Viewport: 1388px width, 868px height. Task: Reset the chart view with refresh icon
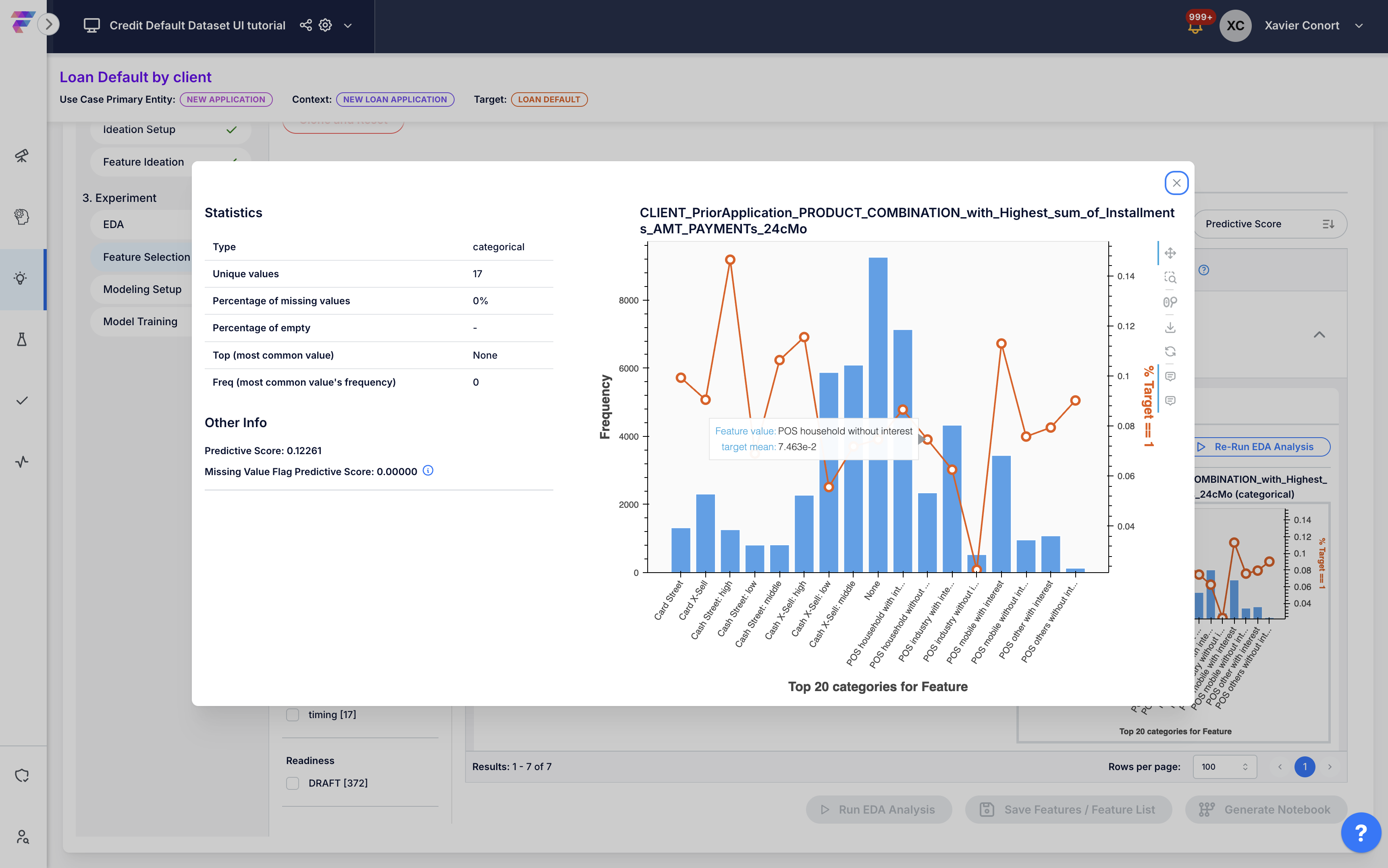[x=1170, y=351]
